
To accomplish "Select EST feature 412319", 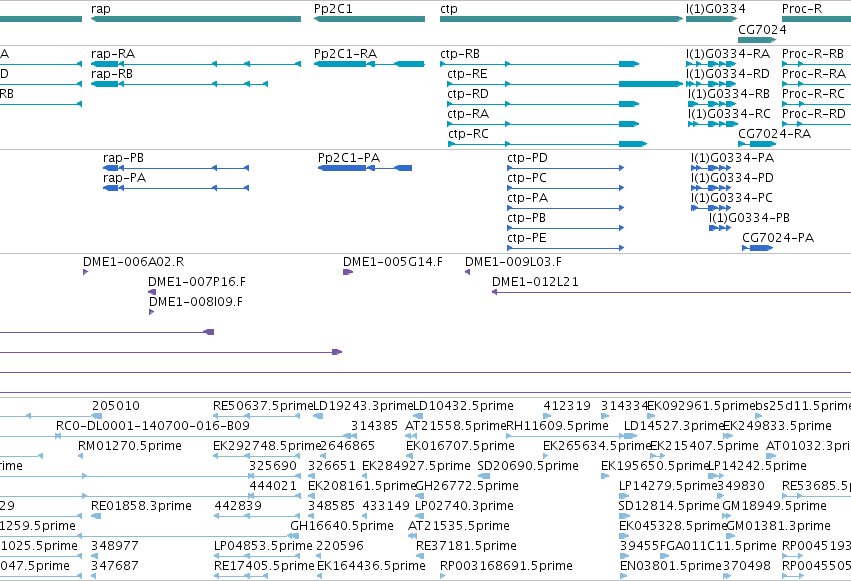I will (567, 406).
